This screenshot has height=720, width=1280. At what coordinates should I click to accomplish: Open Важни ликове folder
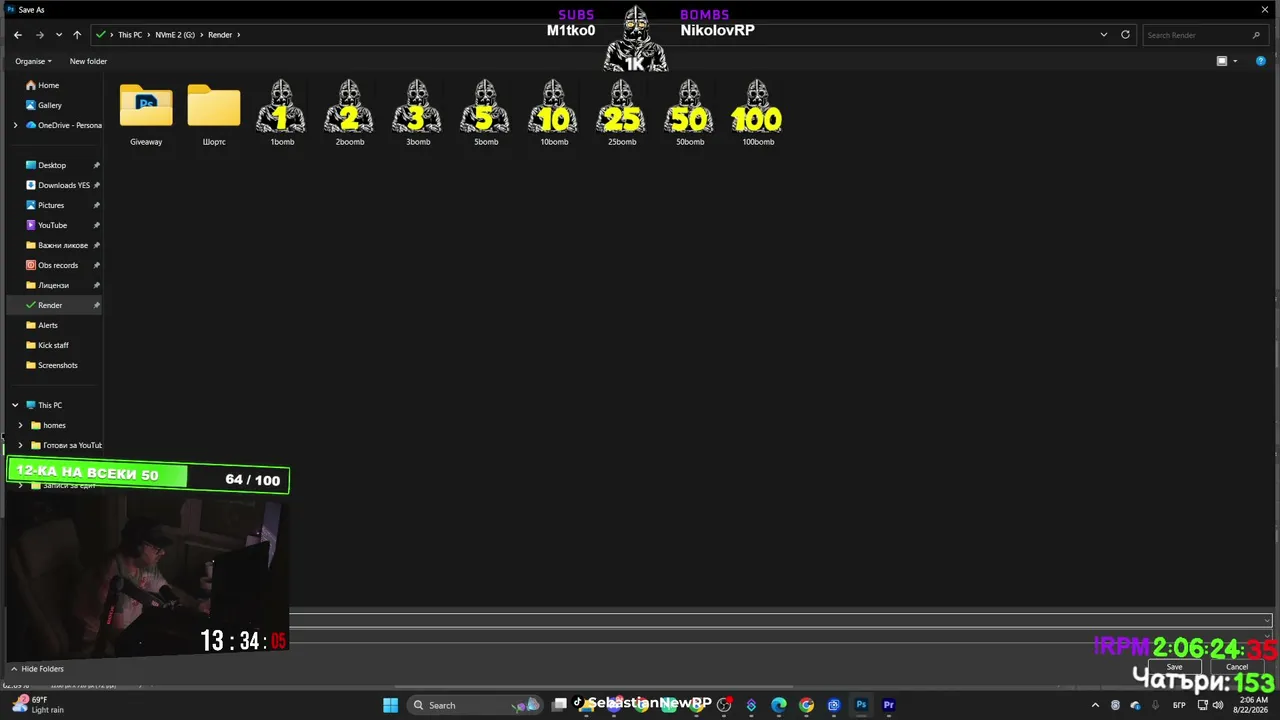[57, 245]
